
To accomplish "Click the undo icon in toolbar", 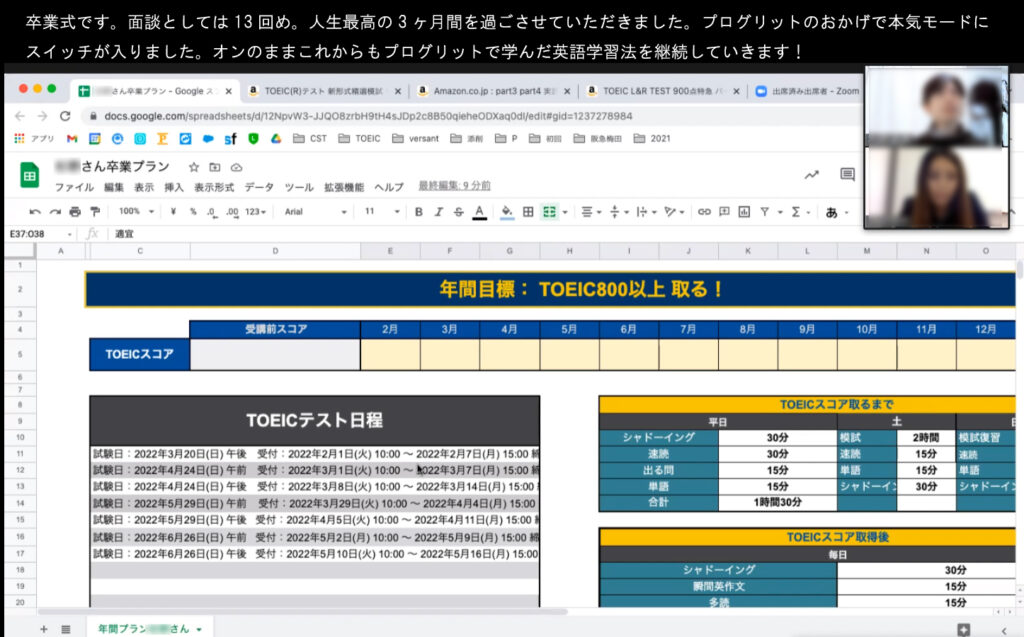I will coord(35,212).
